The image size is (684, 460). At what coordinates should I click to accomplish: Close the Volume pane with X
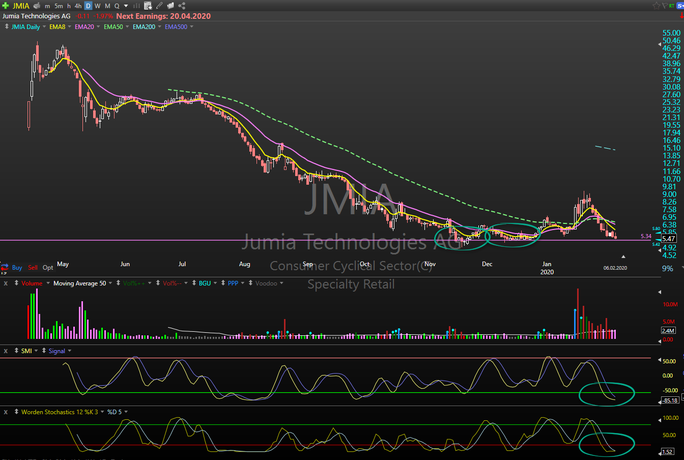[5, 283]
